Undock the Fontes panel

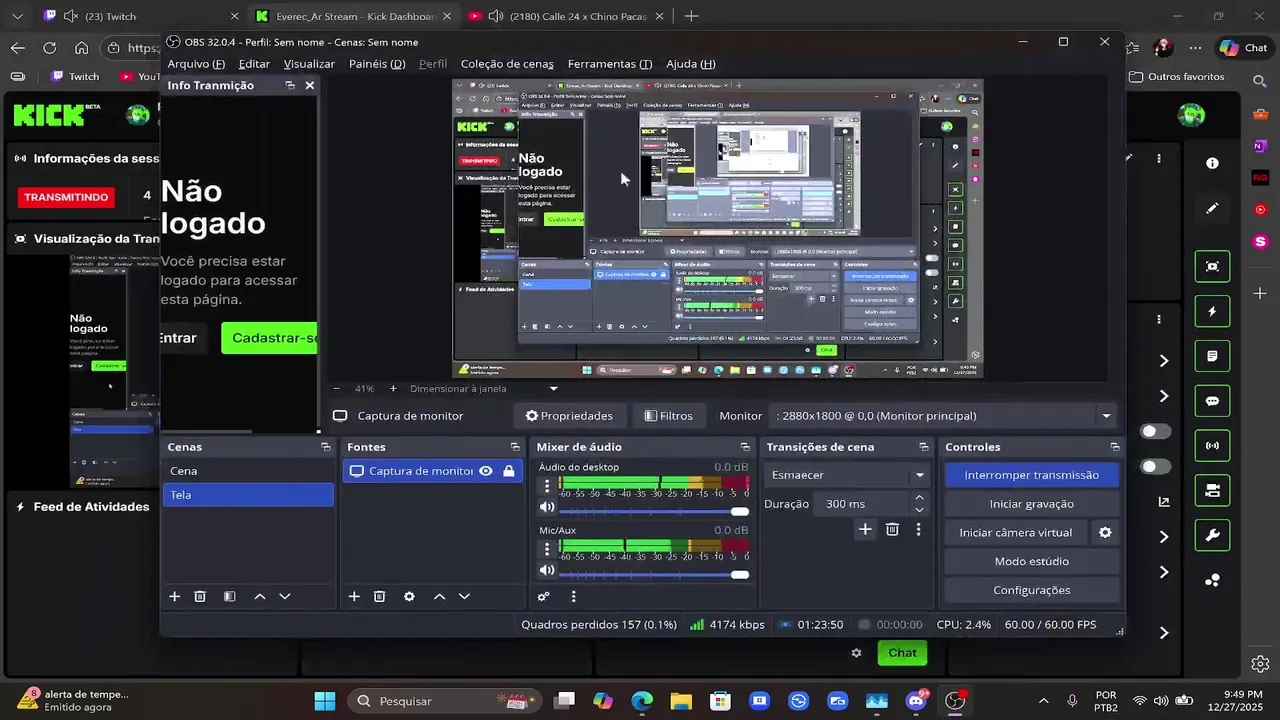(x=515, y=447)
